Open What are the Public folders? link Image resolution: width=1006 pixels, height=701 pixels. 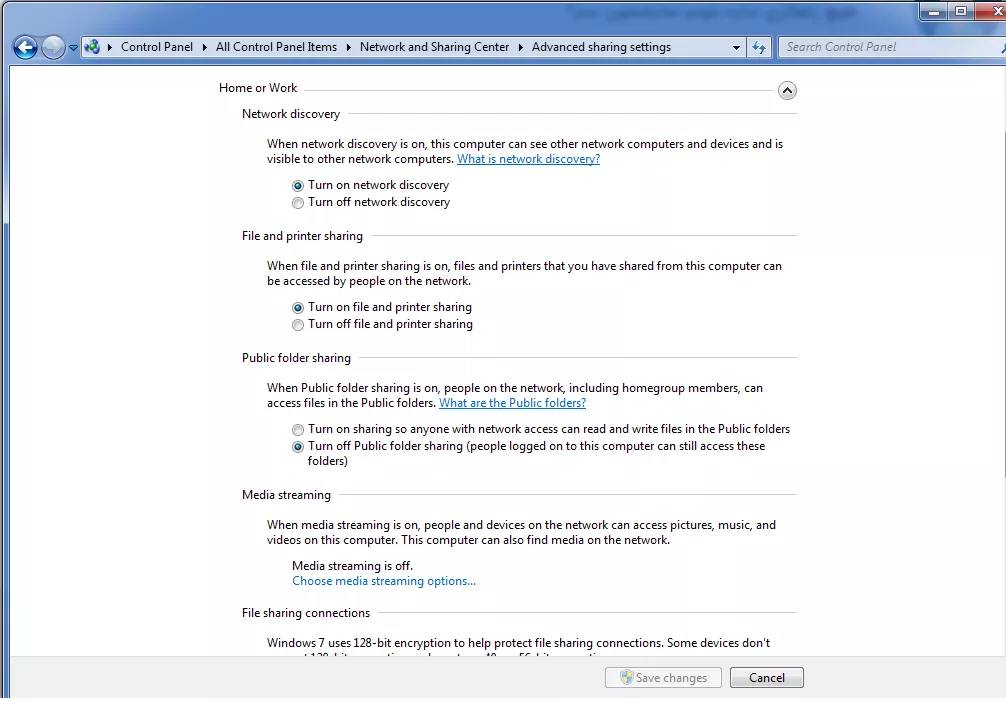512,403
